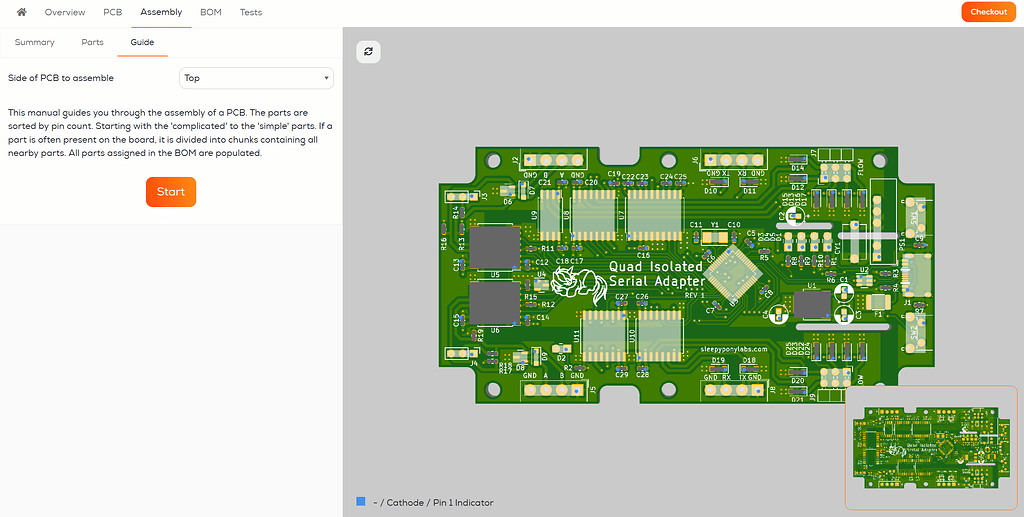Viewport: 1024px width, 517px height.
Task: Click the PCB minimap thumbnail
Action: coord(930,447)
